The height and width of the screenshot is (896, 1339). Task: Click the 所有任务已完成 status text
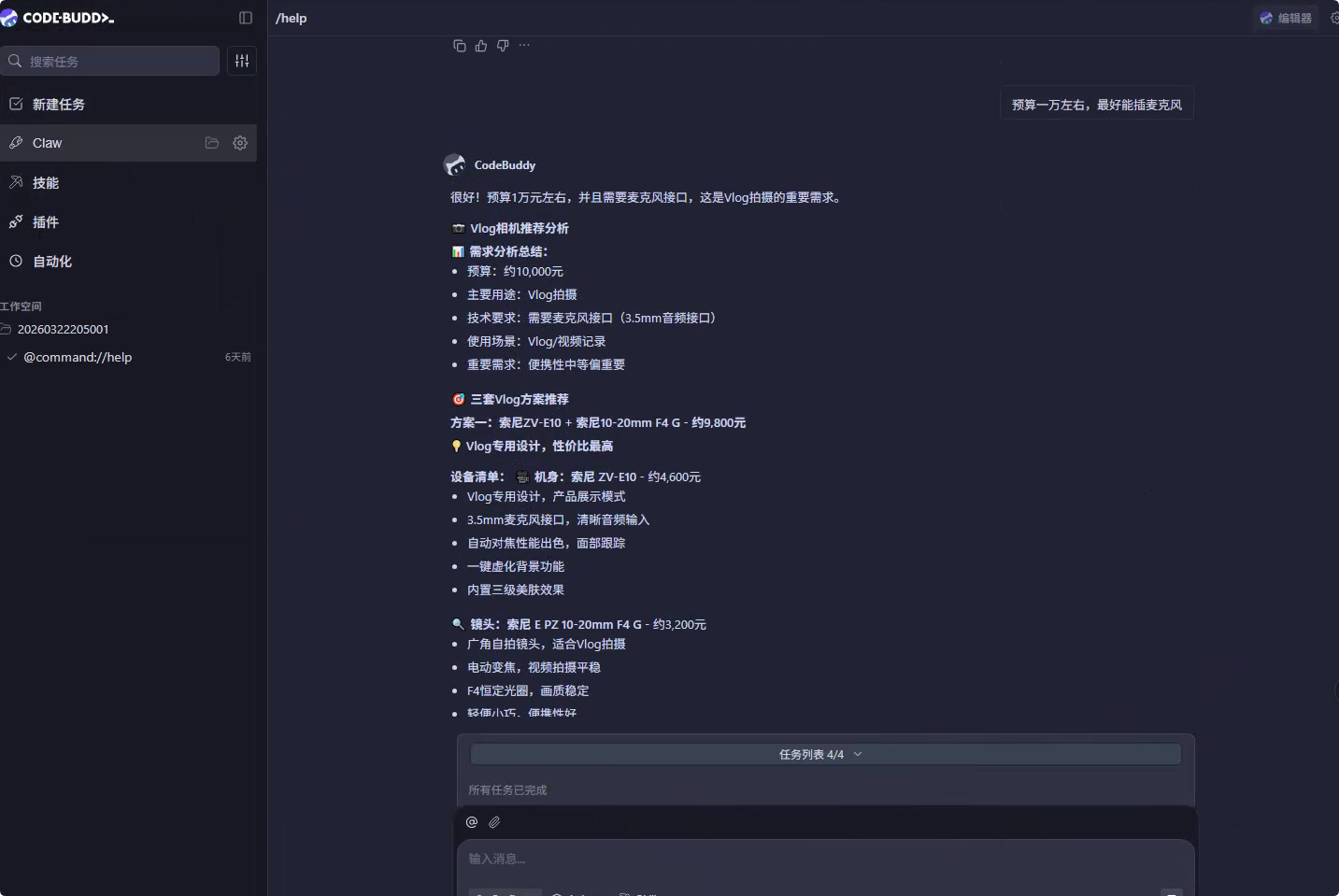pyautogui.click(x=507, y=789)
